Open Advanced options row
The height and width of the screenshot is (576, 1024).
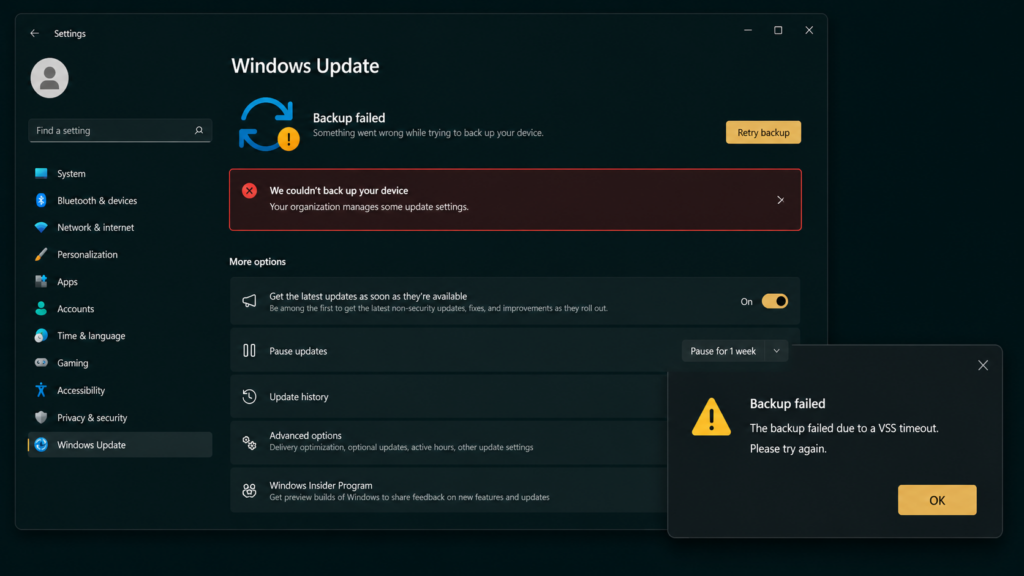point(449,442)
